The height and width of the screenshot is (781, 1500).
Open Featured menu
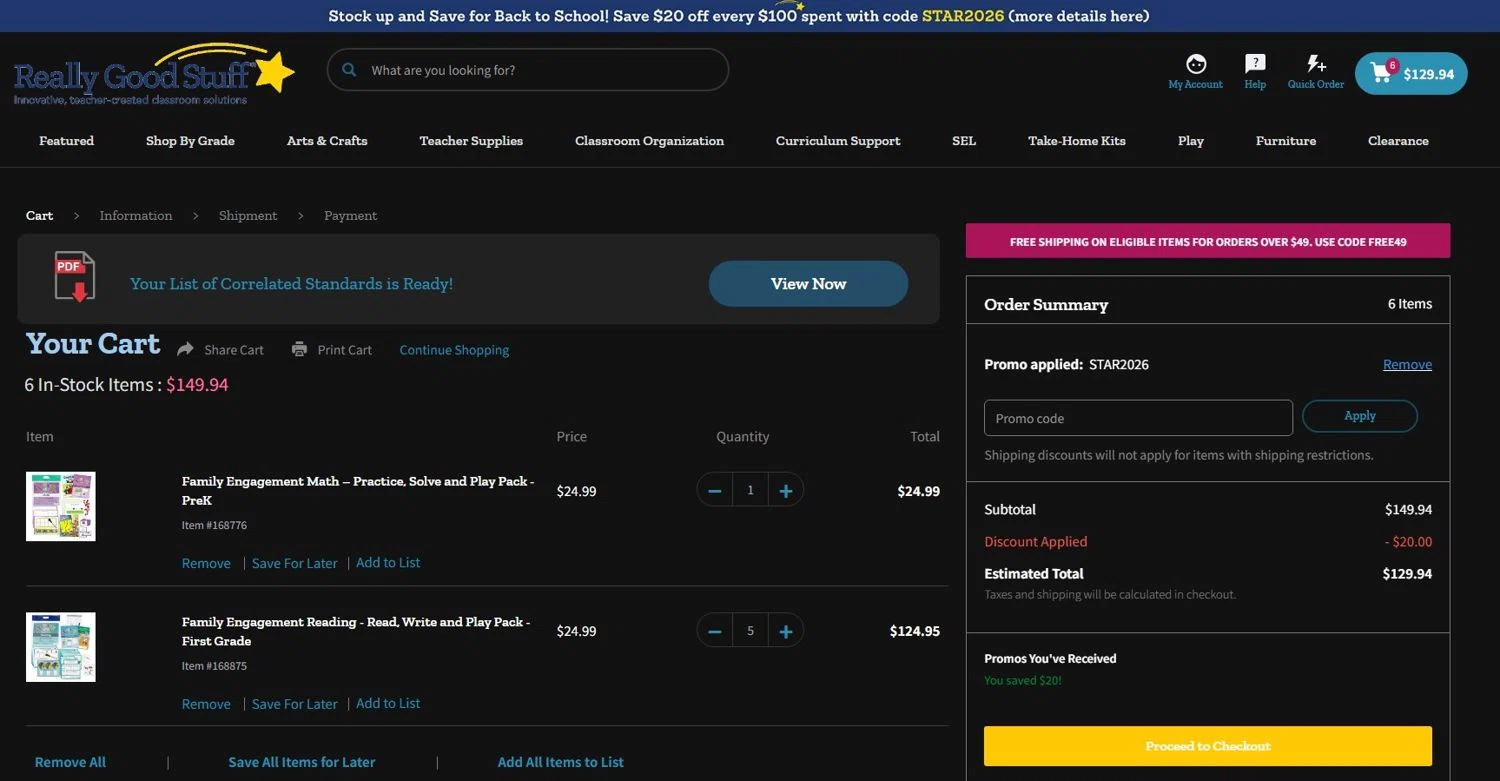pos(67,141)
